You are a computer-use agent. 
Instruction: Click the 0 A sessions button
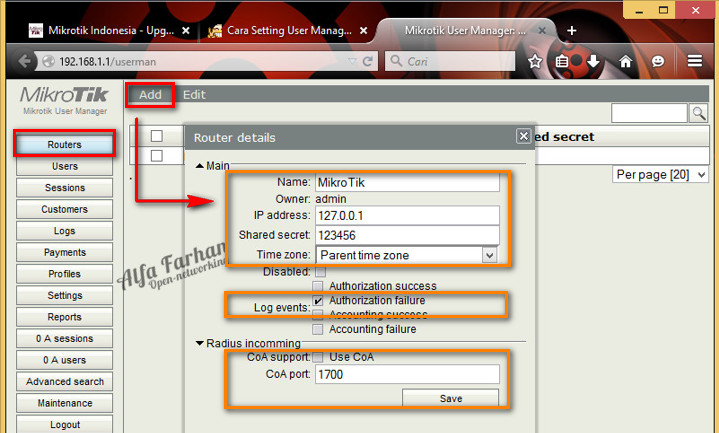point(64,339)
